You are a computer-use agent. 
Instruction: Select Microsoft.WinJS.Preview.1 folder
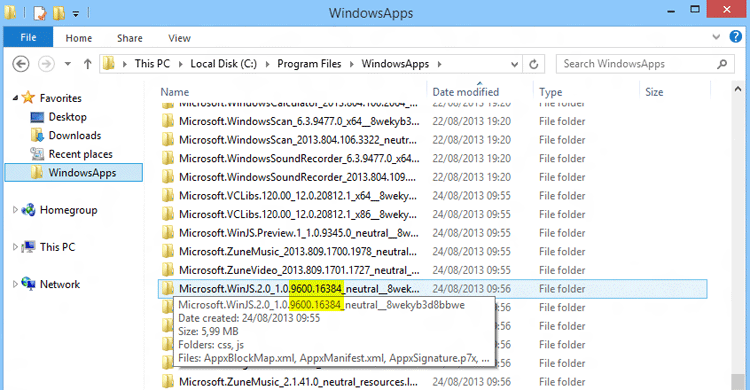(x=432, y=234)
